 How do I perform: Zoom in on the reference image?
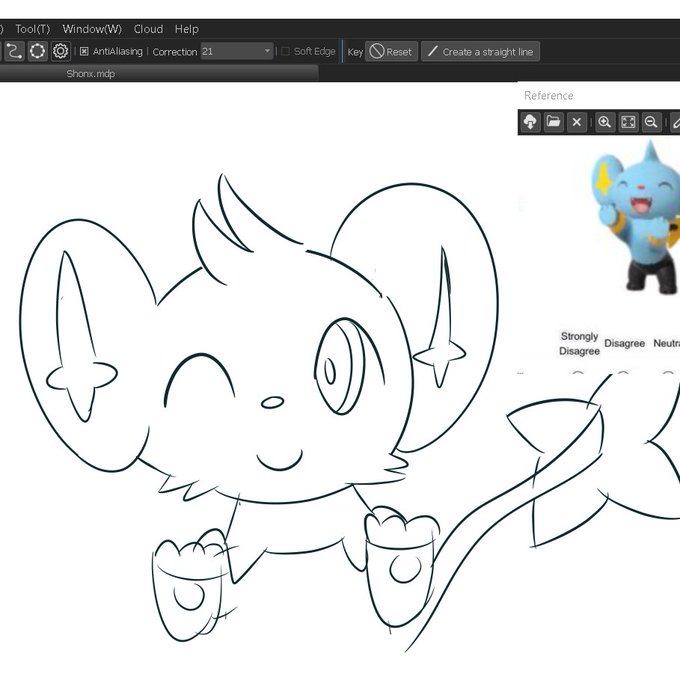605,122
